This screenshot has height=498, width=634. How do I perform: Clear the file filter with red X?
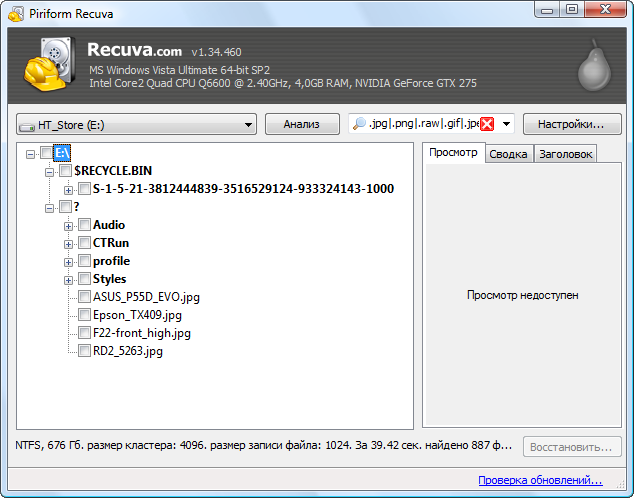point(487,124)
